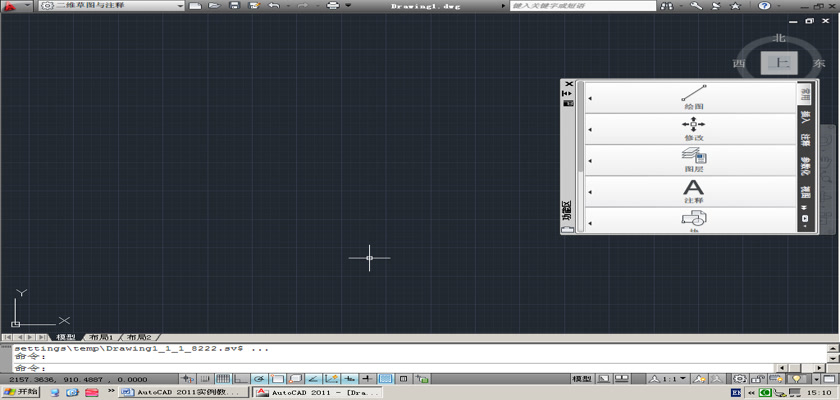This screenshot has width=840, height=400.
Task: Click the command line input 命令:
Action: [x=394, y=368]
